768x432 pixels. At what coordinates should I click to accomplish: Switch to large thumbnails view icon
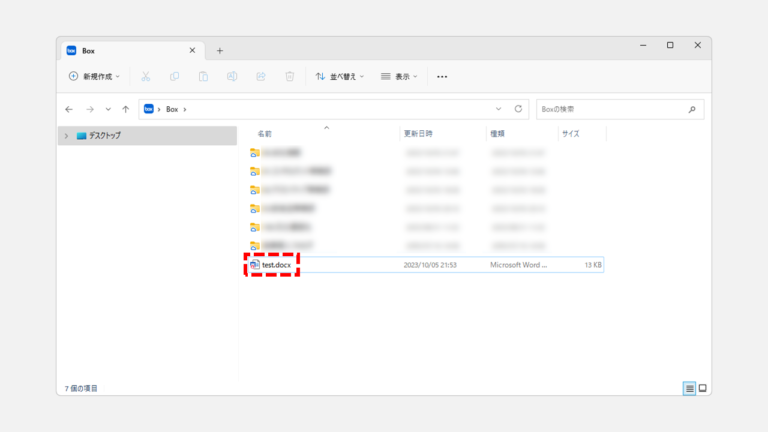pyautogui.click(x=703, y=388)
